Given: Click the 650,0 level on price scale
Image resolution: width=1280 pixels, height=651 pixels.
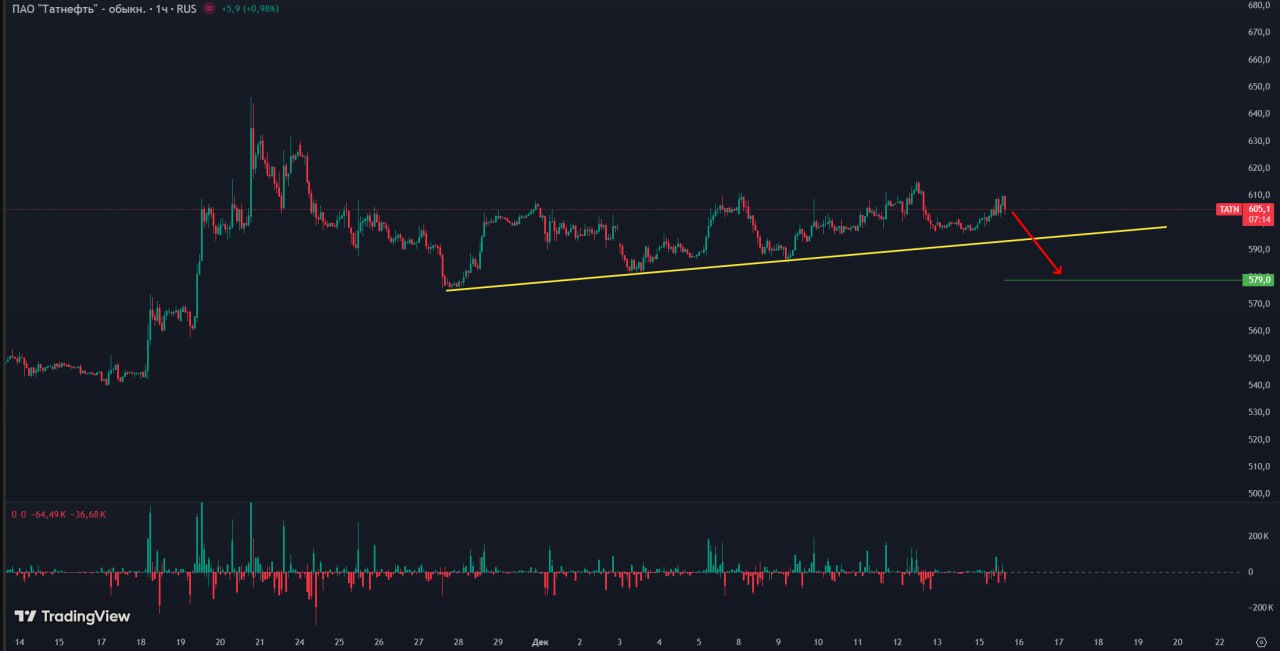Looking at the screenshot, I should click(x=1259, y=86).
